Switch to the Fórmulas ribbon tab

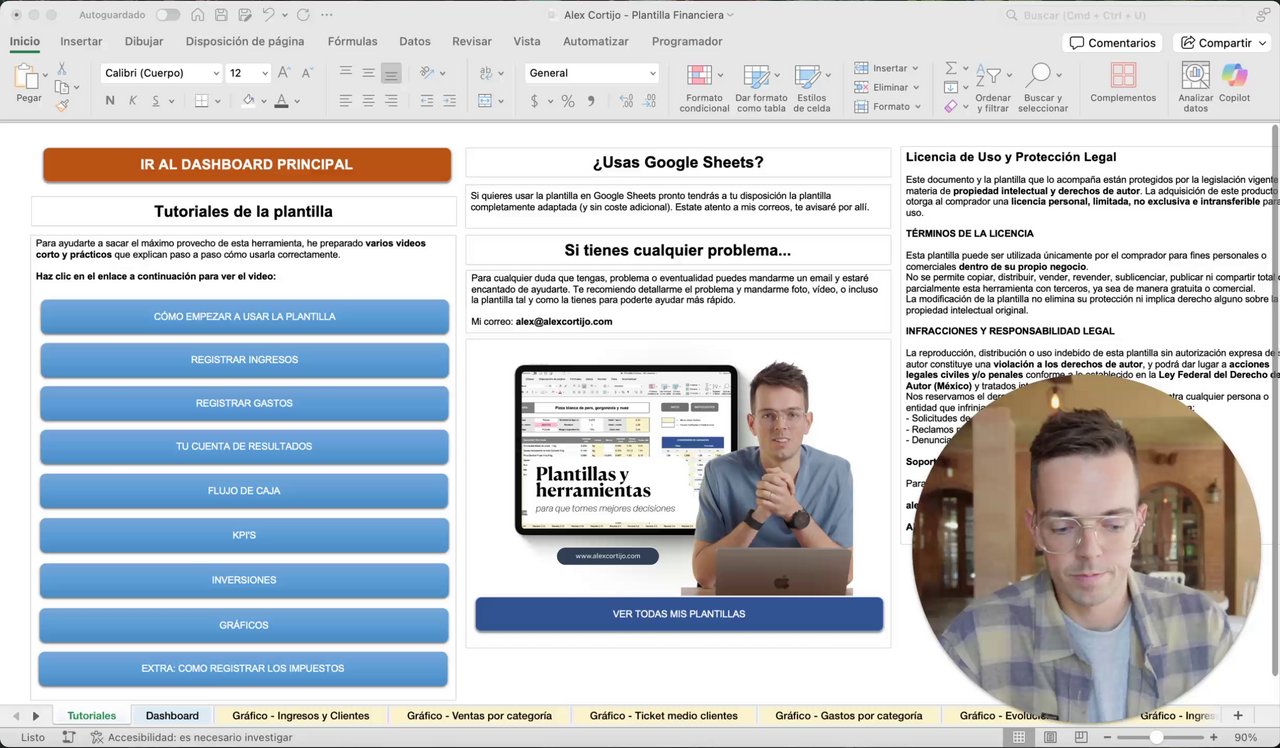pos(352,41)
